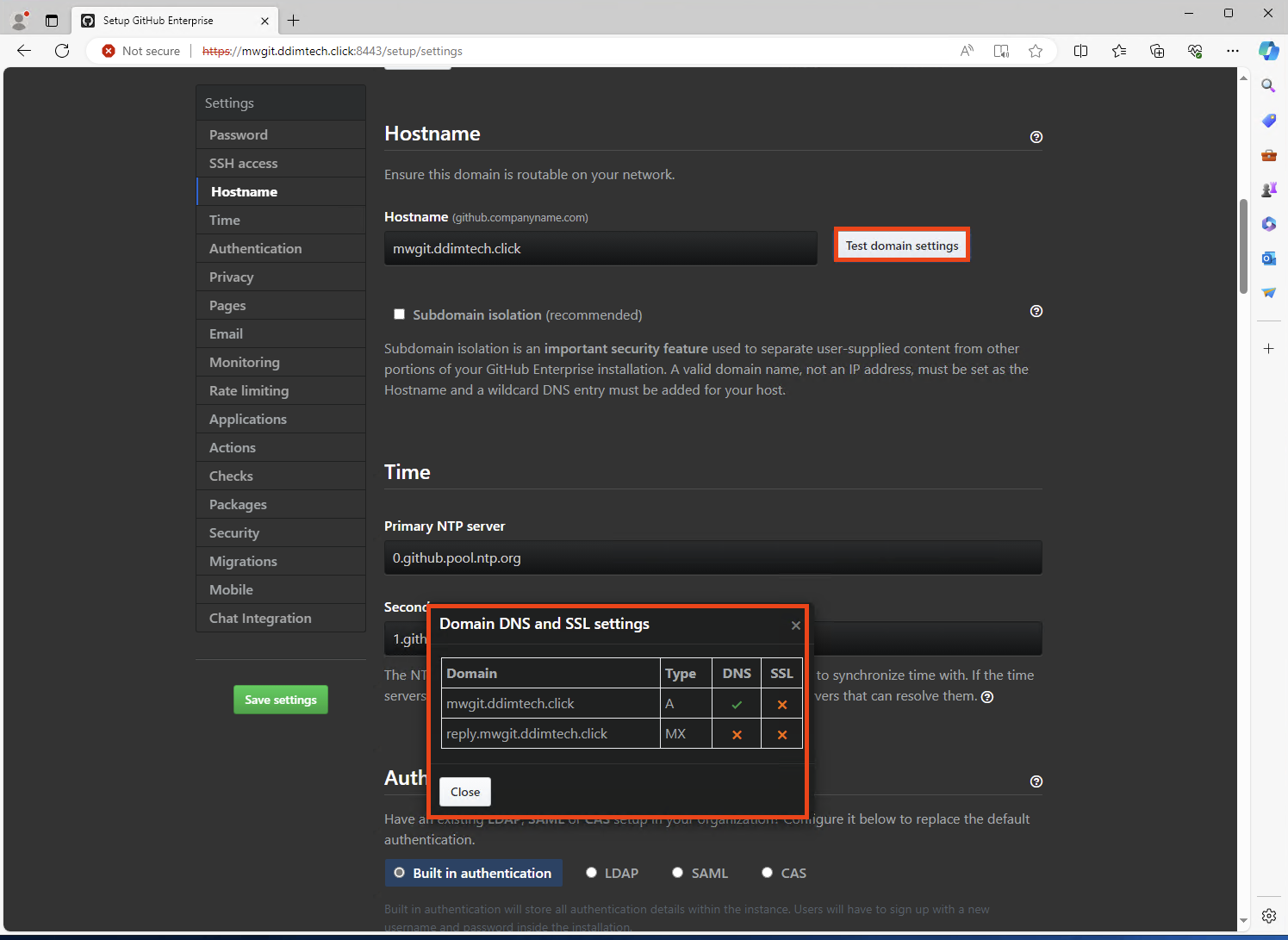Click help icon beside Authentication heading
Screen dimensions: 1288x940
click(1036, 781)
